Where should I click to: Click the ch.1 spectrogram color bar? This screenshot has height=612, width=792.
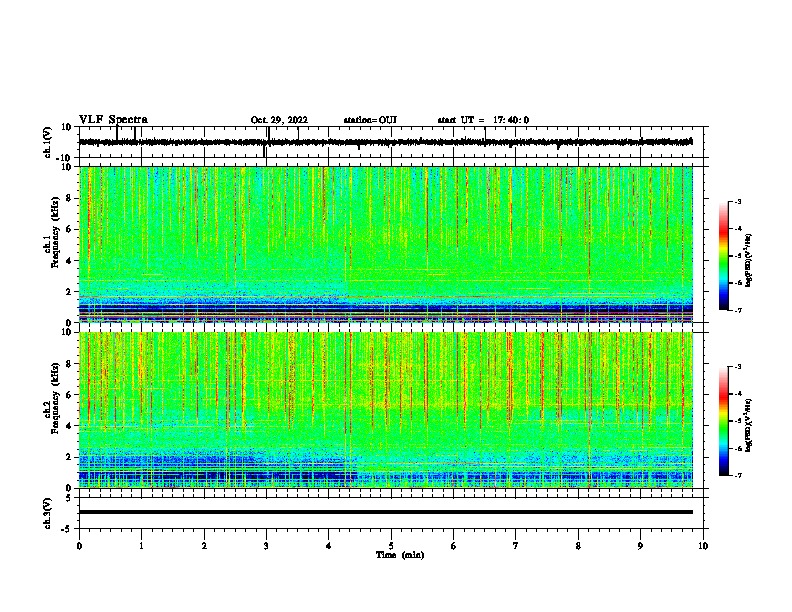pos(723,256)
